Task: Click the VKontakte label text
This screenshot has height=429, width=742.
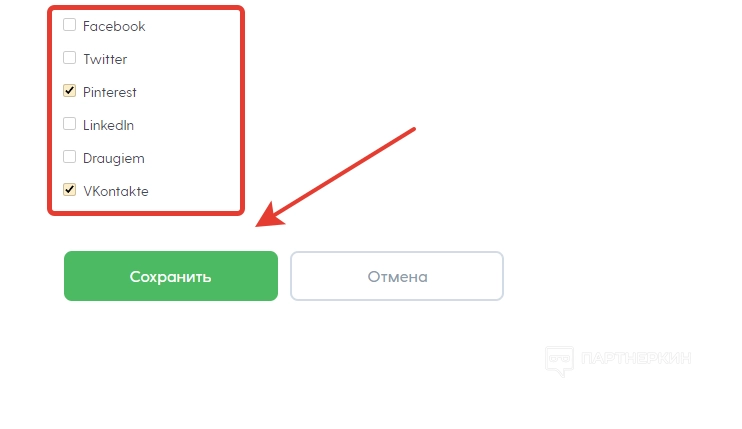Action: (116, 192)
